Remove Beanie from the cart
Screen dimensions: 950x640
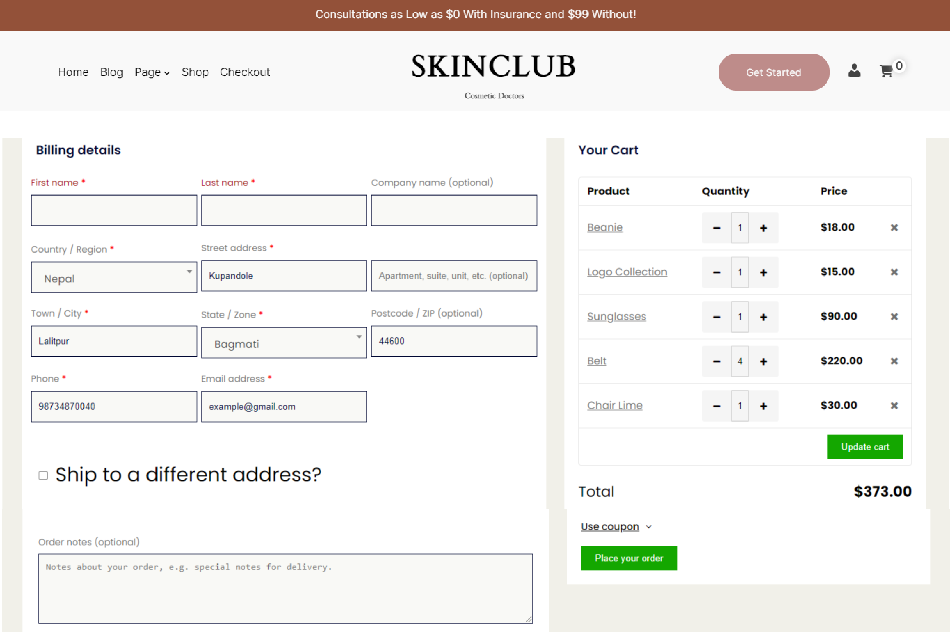[x=894, y=228]
